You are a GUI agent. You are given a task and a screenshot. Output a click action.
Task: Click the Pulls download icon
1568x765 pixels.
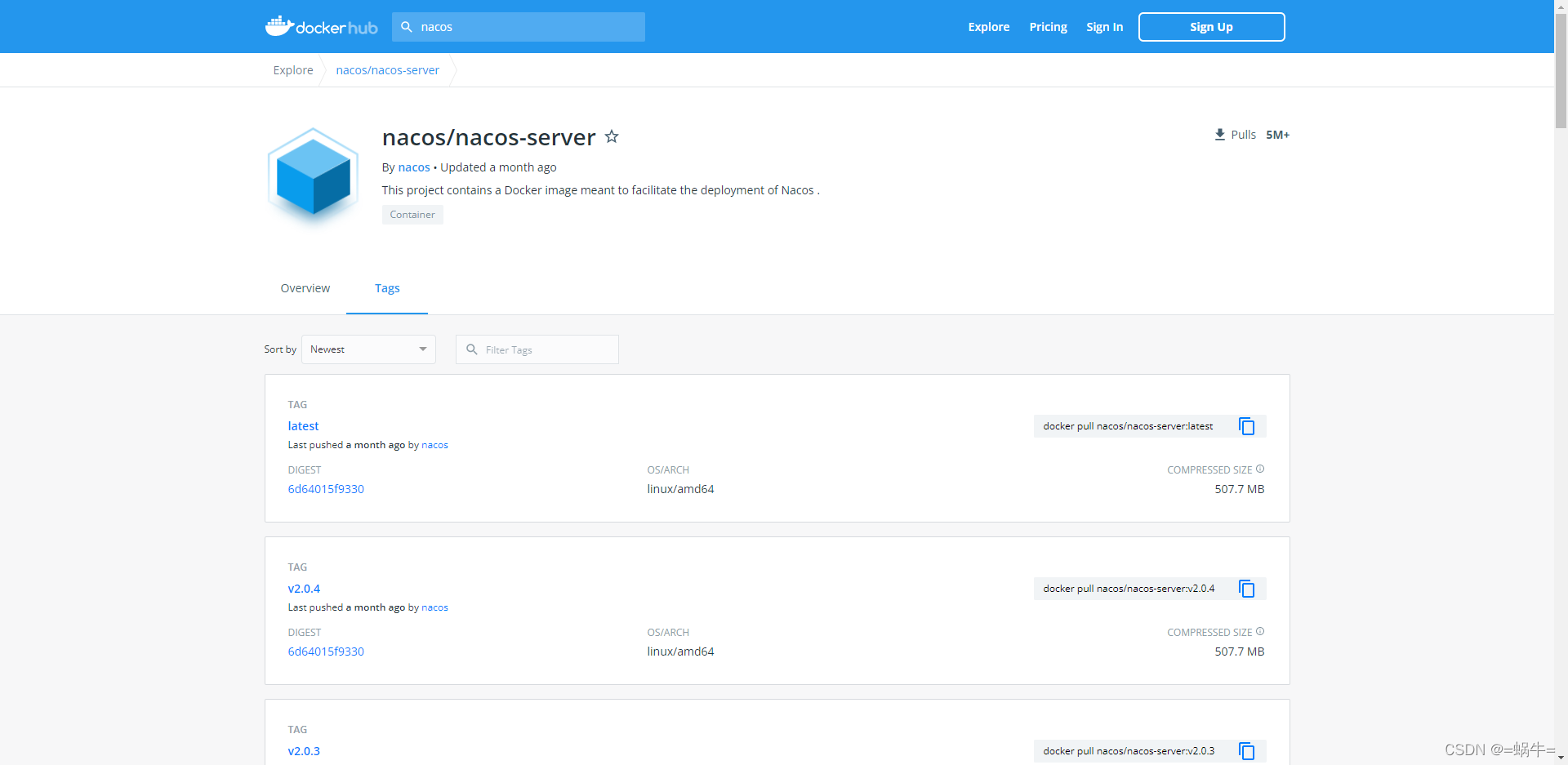coord(1219,135)
